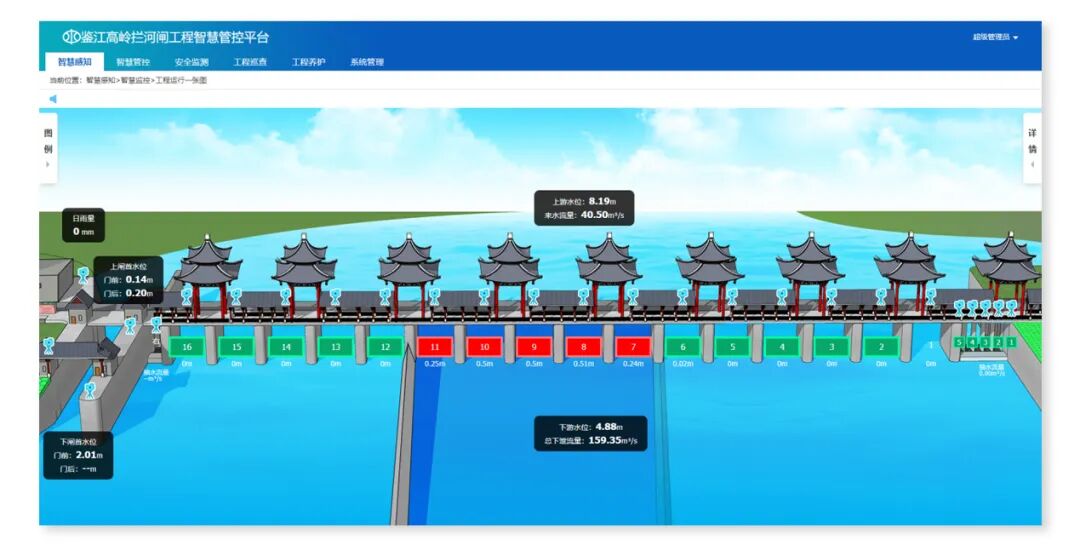Open the 超级管理员 user dropdown
This screenshot has height=545, width=1080.
tap(995, 37)
